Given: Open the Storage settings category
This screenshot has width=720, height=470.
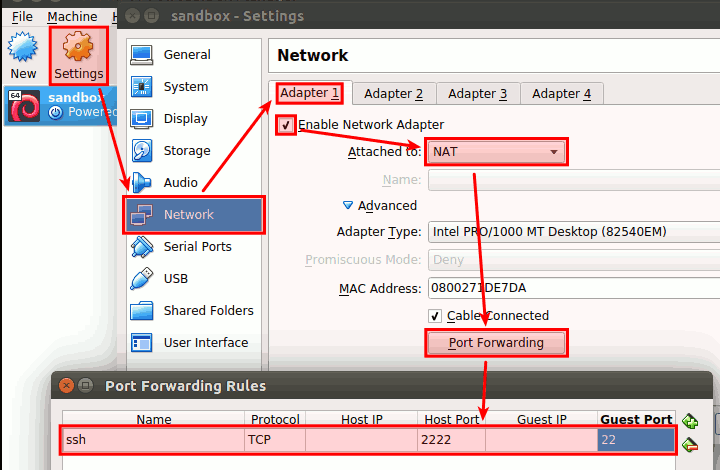Looking at the screenshot, I should 193,151.
